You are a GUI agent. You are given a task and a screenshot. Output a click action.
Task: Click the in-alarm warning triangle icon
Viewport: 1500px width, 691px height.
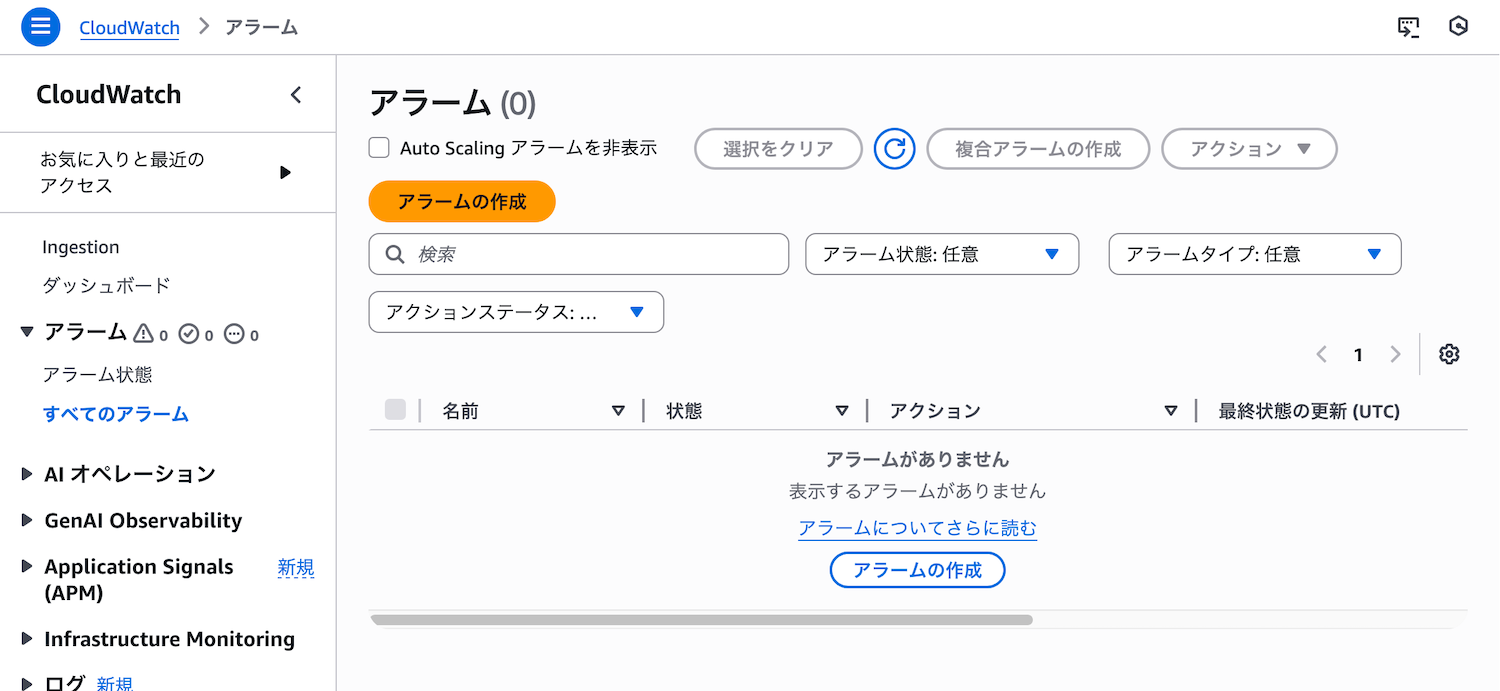144,333
